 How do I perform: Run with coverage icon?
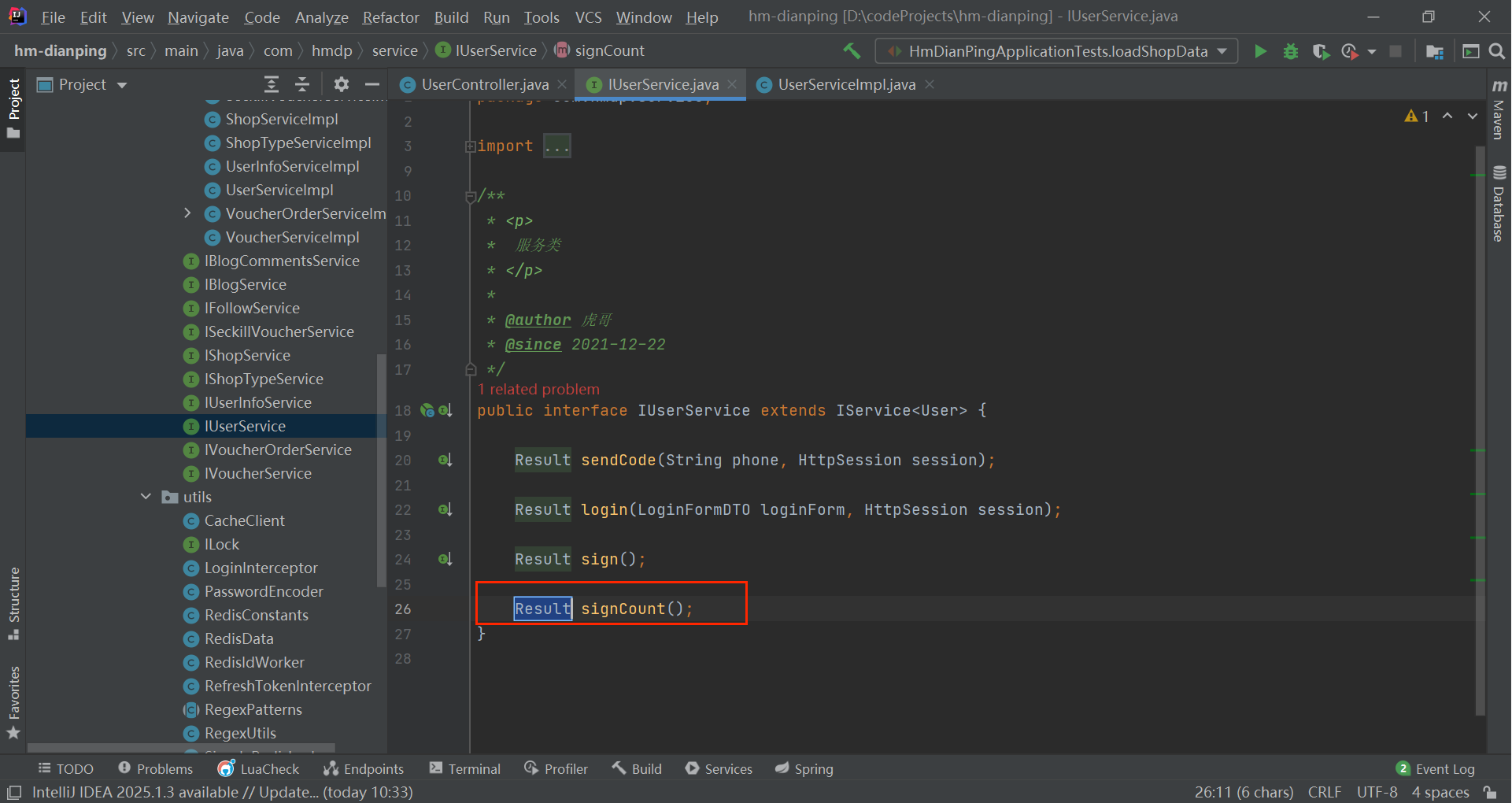tap(1321, 51)
